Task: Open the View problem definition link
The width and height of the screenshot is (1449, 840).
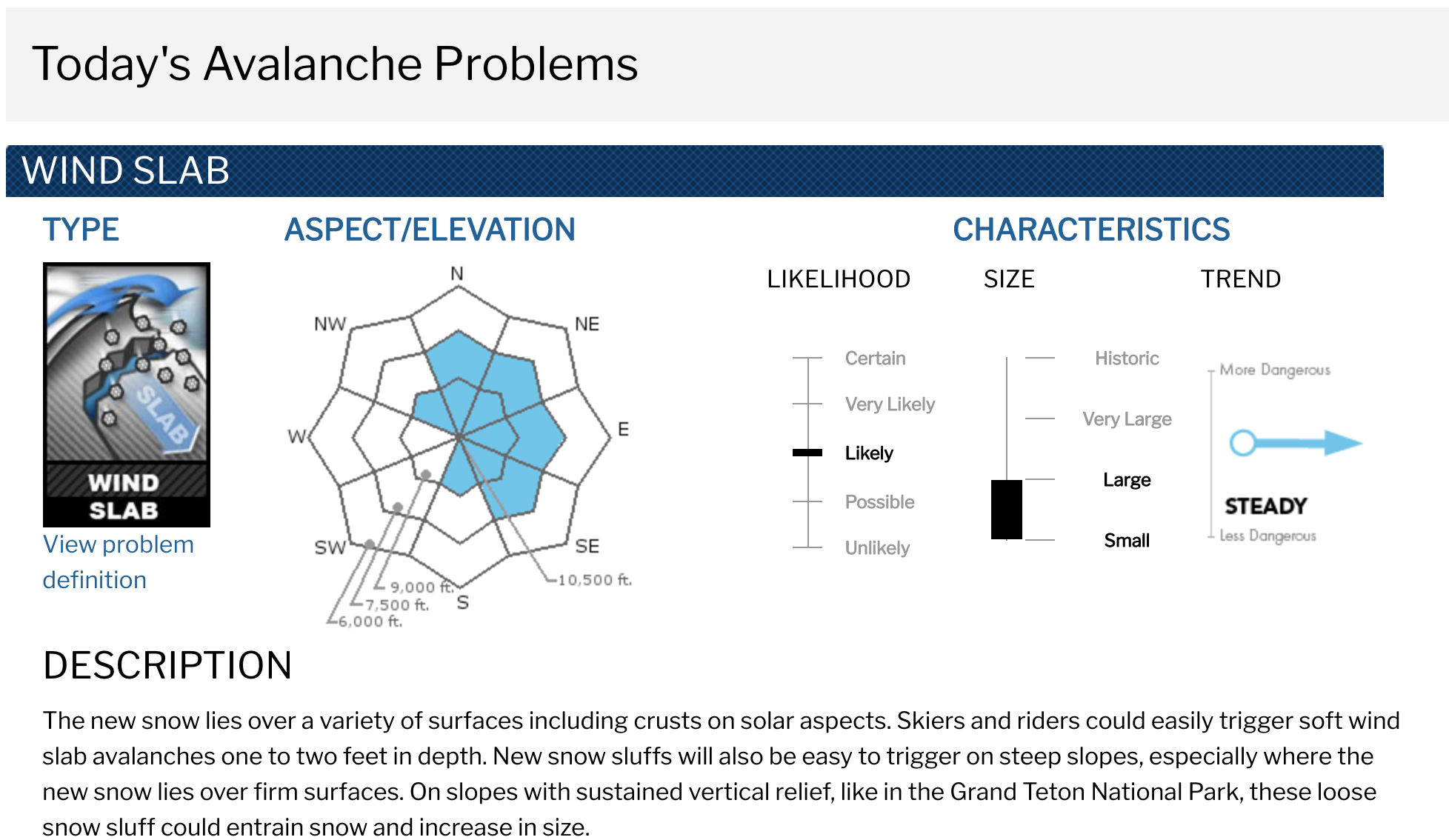Action: click(118, 561)
